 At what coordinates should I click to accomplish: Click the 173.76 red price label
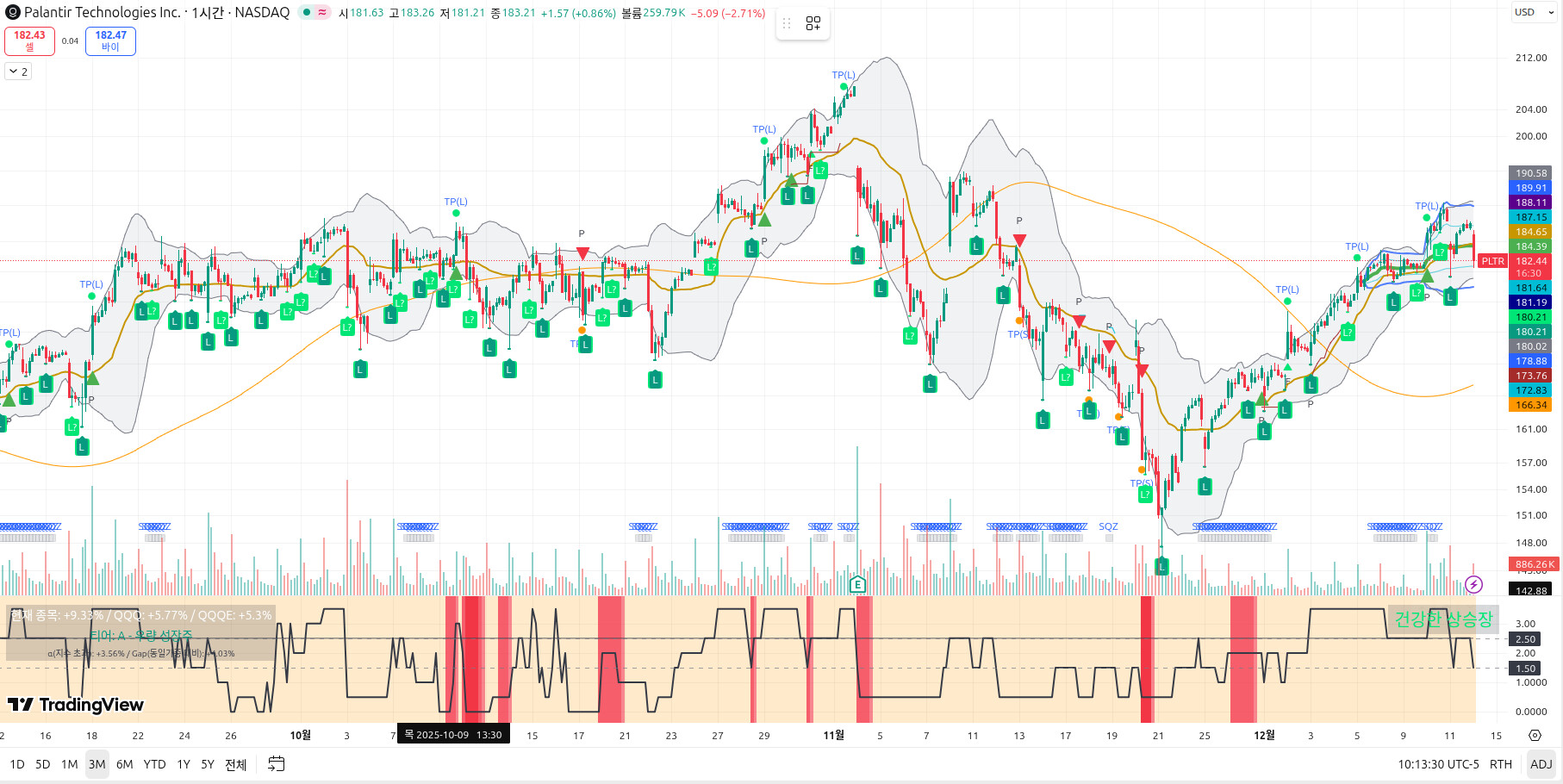pos(1531,376)
